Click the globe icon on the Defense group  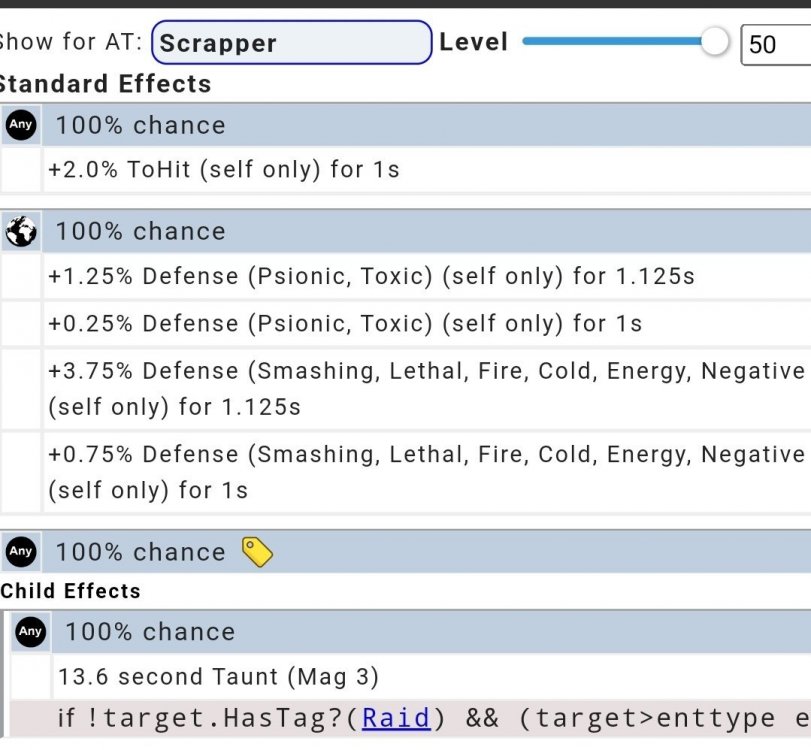point(21,231)
